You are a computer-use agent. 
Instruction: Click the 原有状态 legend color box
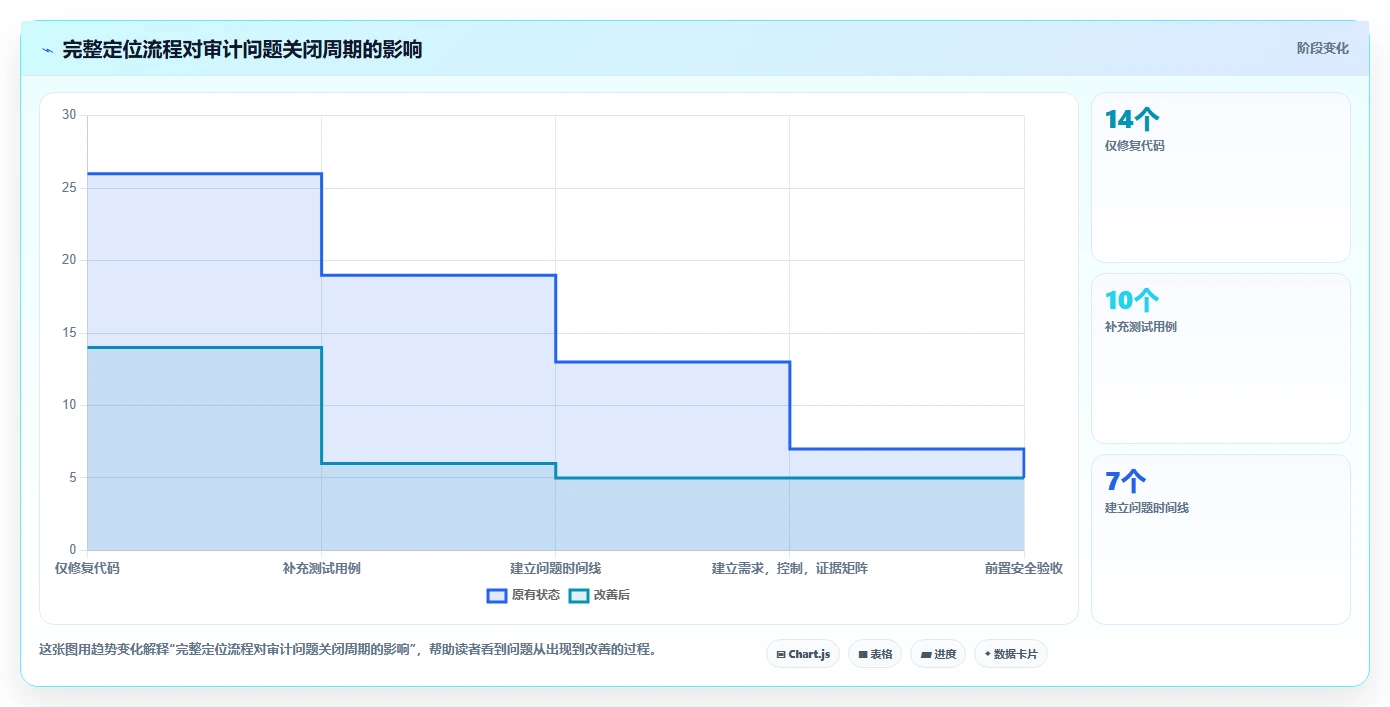(x=497, y=595)
